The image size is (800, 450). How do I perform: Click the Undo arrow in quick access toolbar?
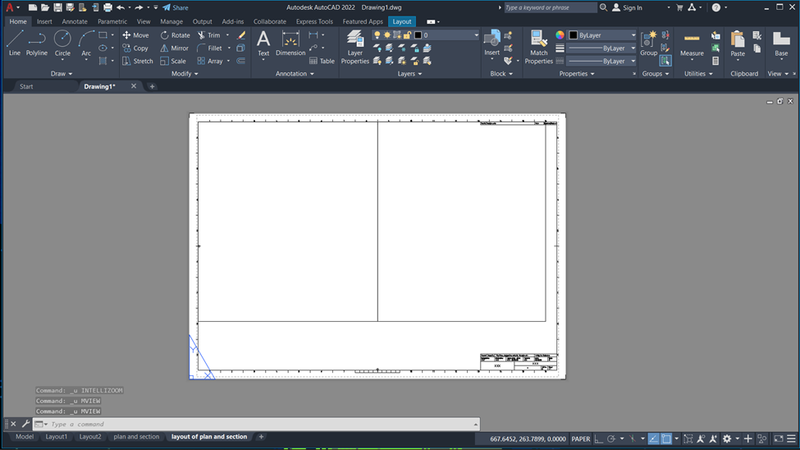tap(120, 7)
